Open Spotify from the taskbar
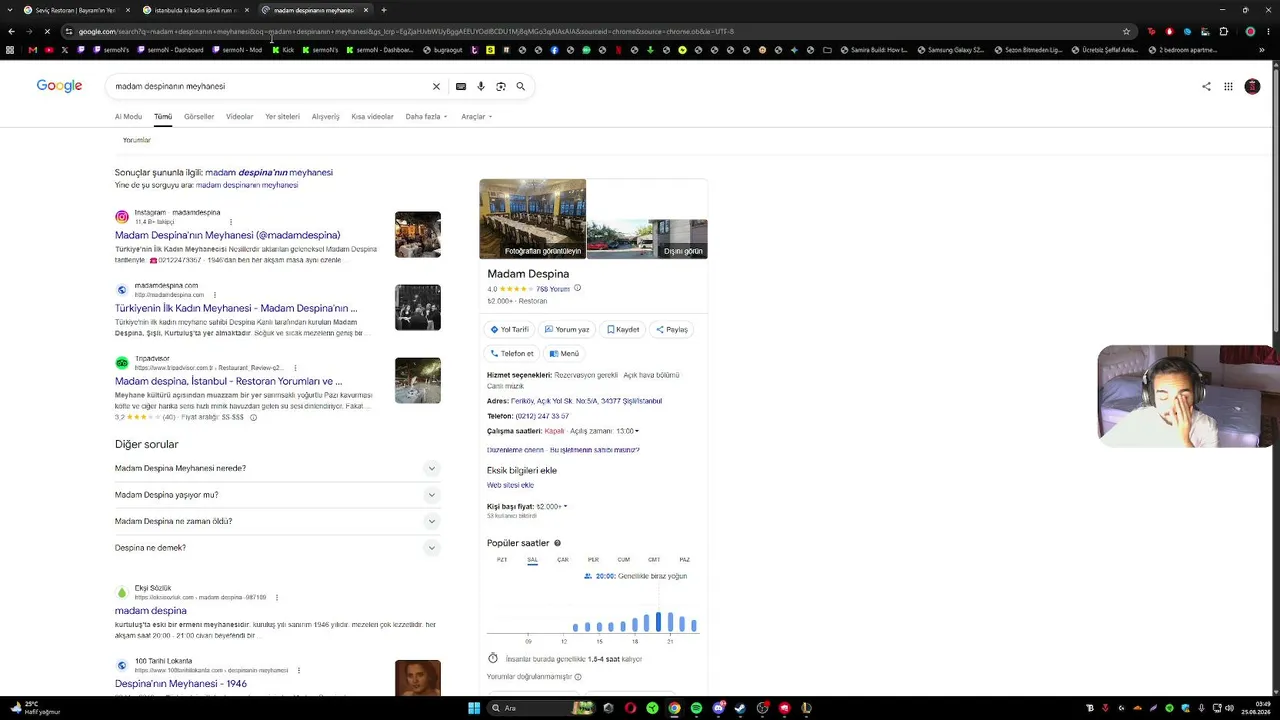 pos(696,708)
